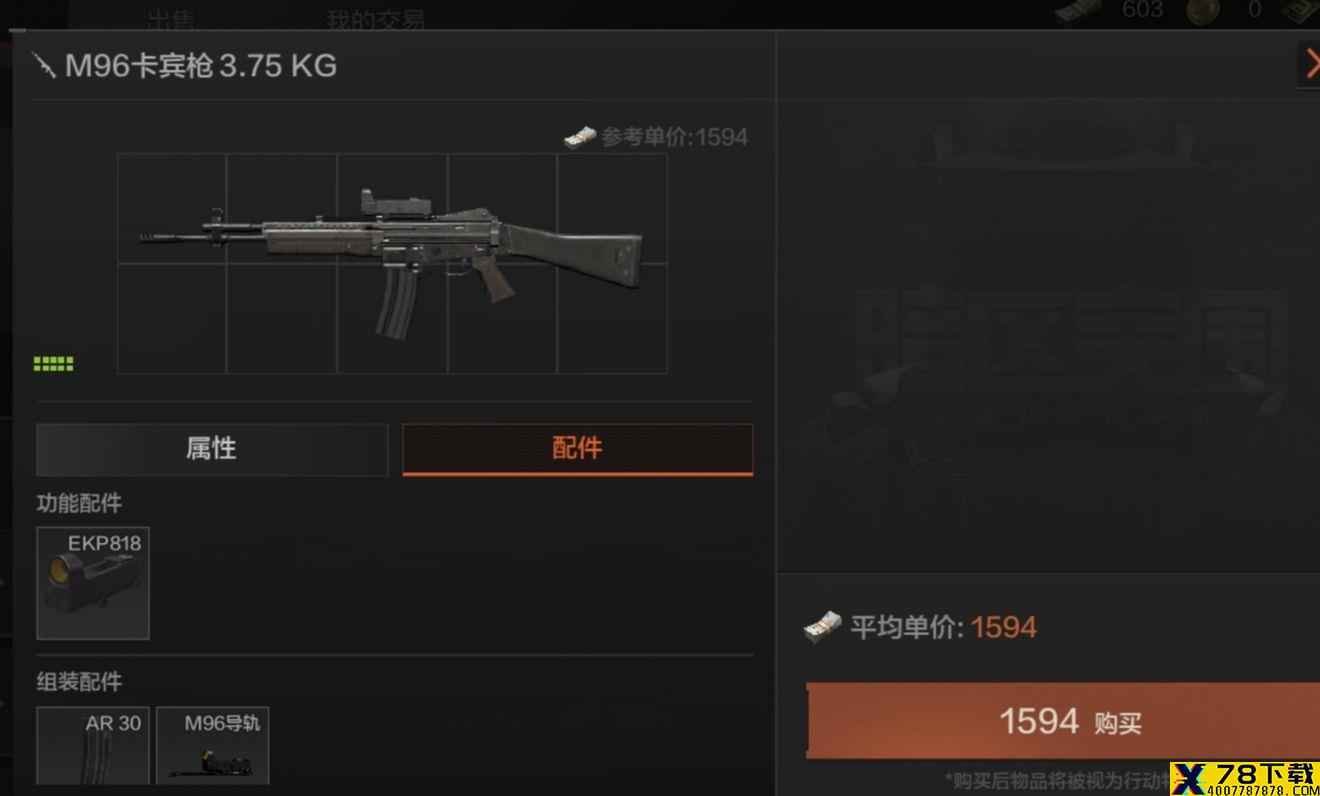Click the 平均单价 1594 price value
This screenshot has width=1320, height=796.
coord(1004,627)
